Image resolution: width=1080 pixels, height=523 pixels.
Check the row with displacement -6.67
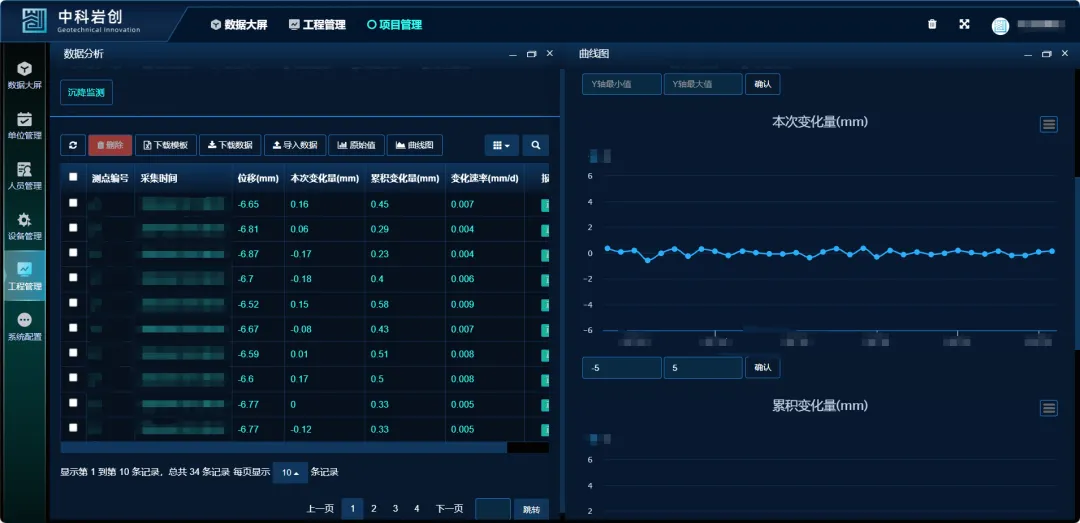point(74,327)
